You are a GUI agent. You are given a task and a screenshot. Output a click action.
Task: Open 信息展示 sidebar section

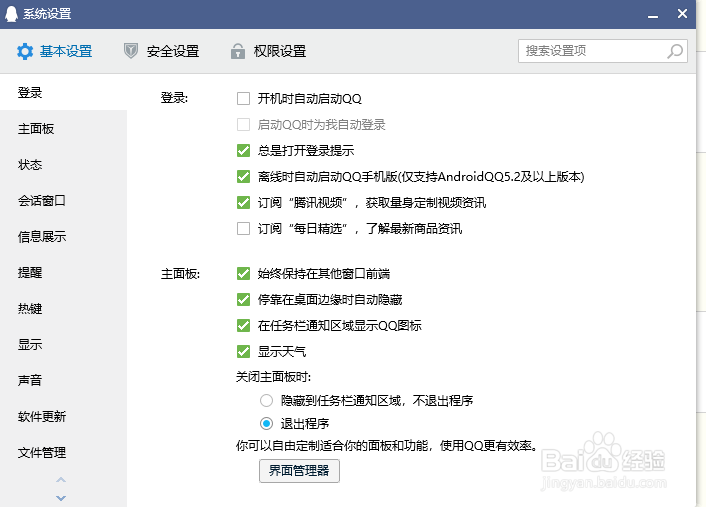(x=63, y=237)
